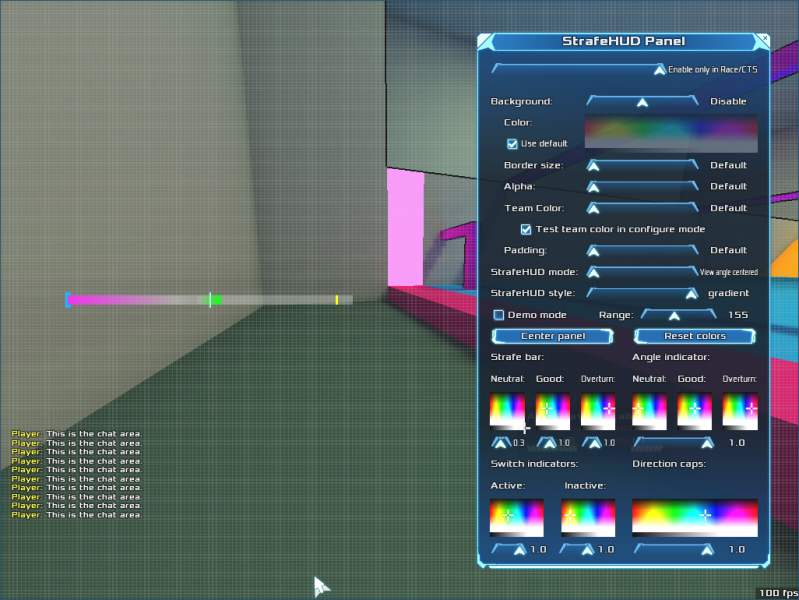799x600 pixels.
Task: Pick an Angle indicator Good color
Action: (695, 411)
